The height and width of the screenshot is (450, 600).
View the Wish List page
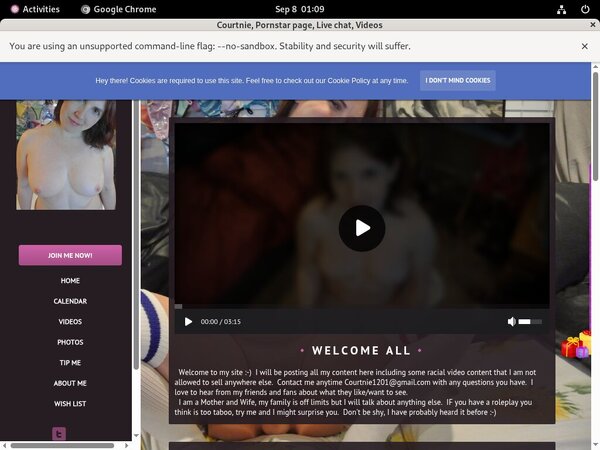click(x=70, y=404)
